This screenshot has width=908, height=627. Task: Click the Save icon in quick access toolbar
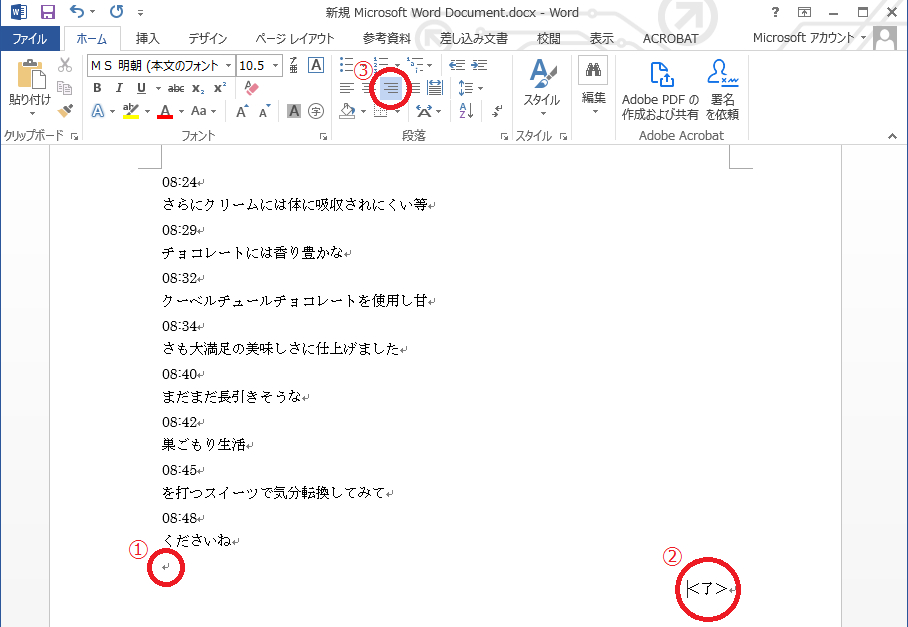click(47, 13)
